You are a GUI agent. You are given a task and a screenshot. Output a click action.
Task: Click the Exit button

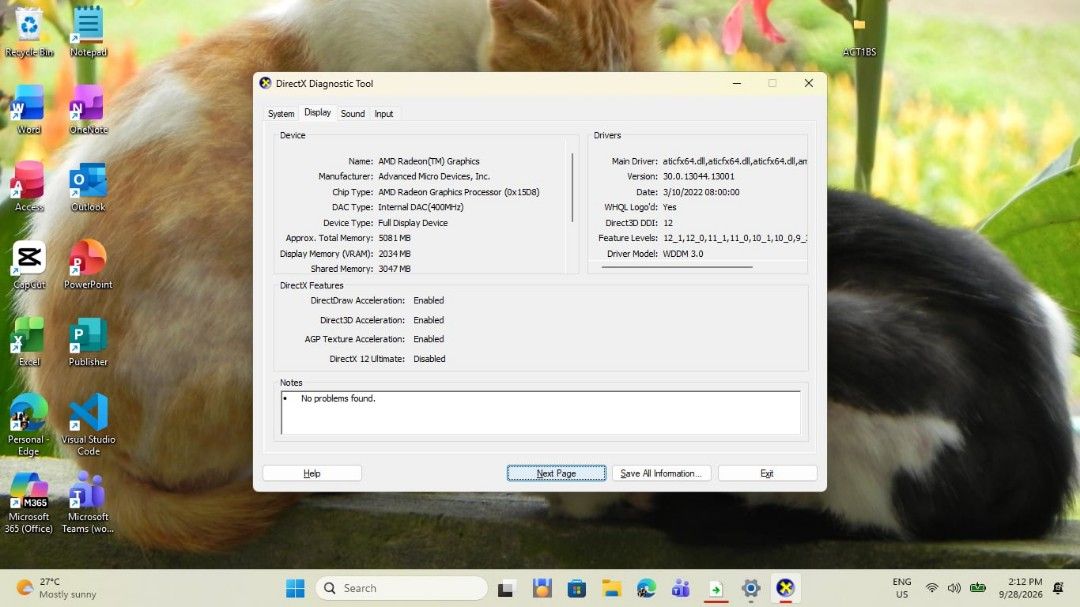pyautogui.click(x=767, y=473)
